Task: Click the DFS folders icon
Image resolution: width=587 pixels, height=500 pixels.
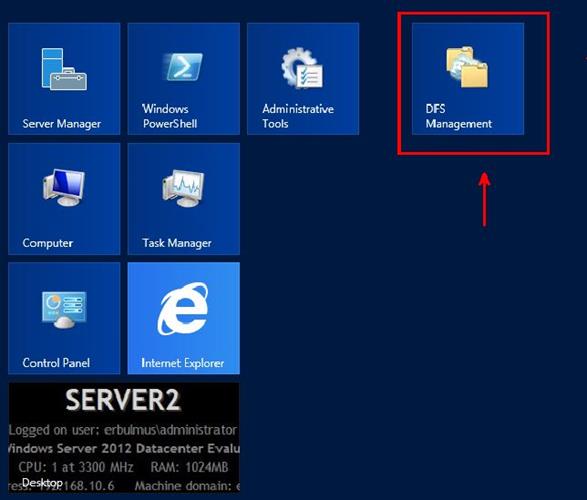Action: click(466, 67)
